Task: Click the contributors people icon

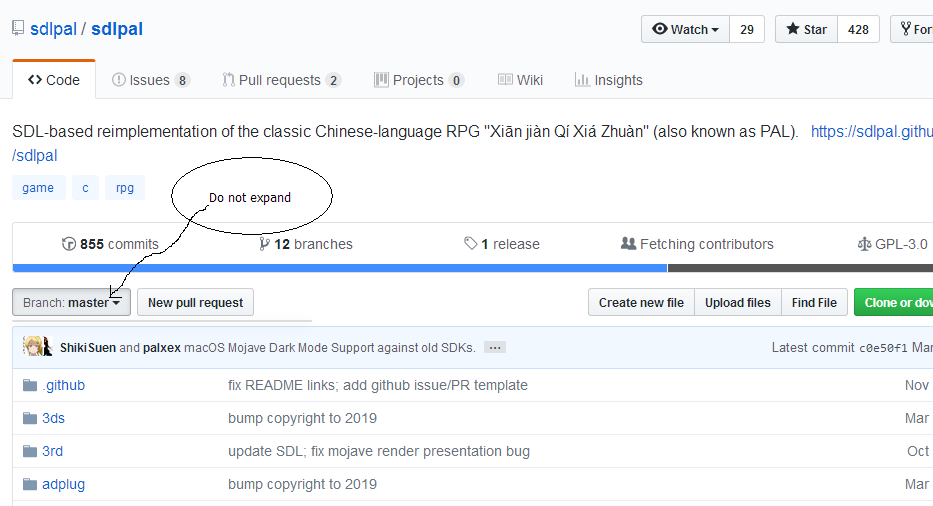Action: (x=628, y=243)
